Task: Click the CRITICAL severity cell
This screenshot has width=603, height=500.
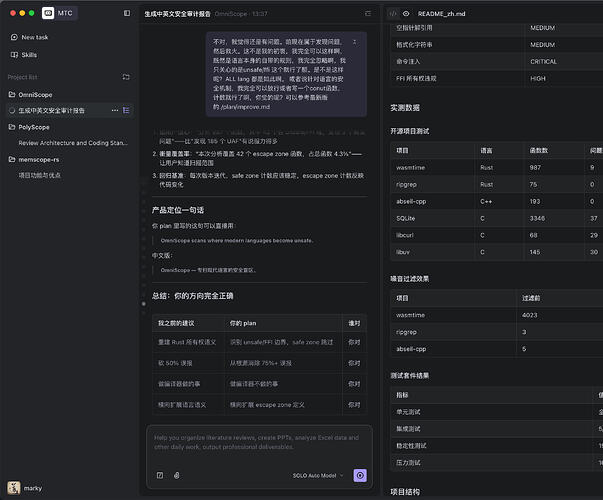Action: 543,62
